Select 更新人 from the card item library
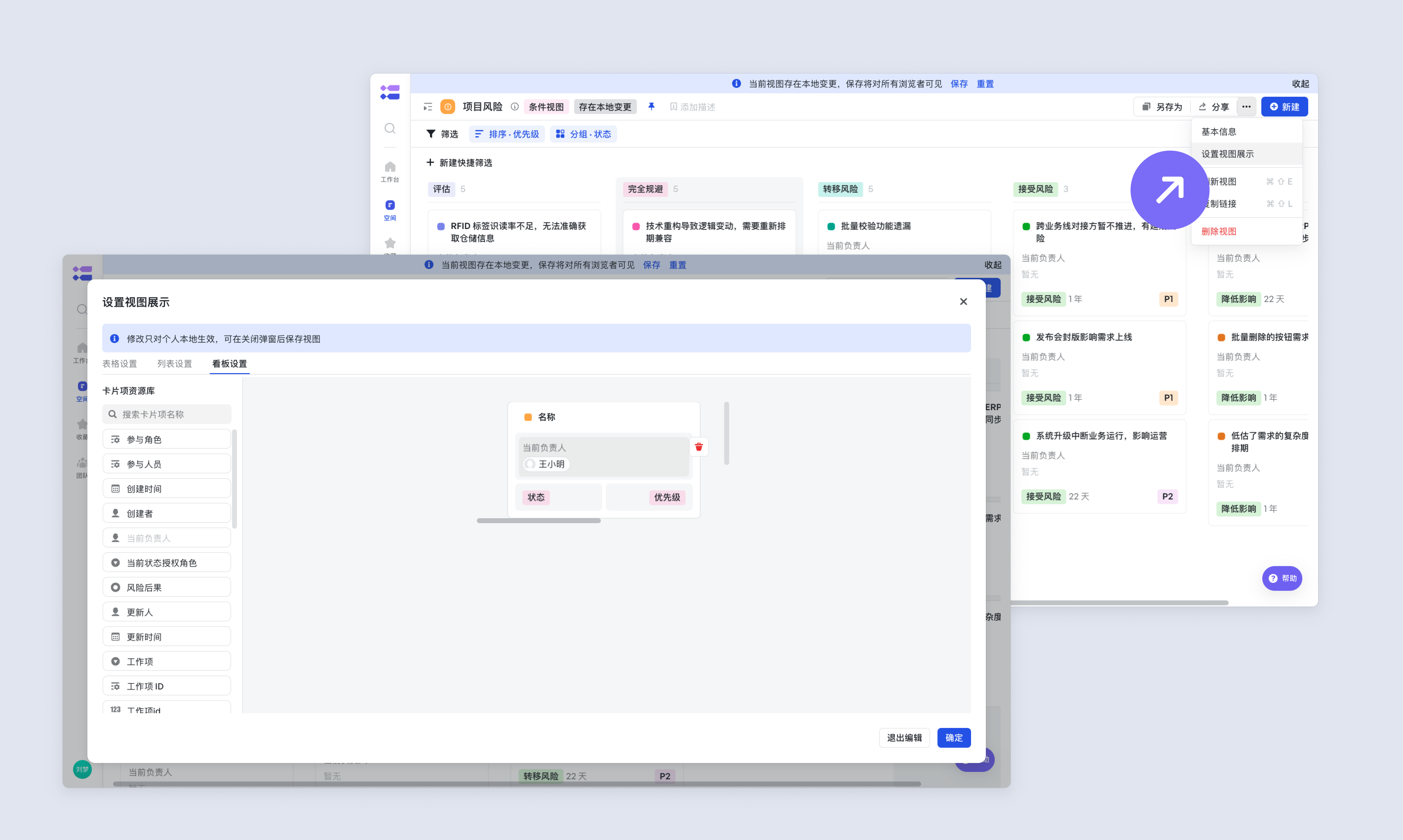This screenshot has height=840, width=1403. pos(166,612)
